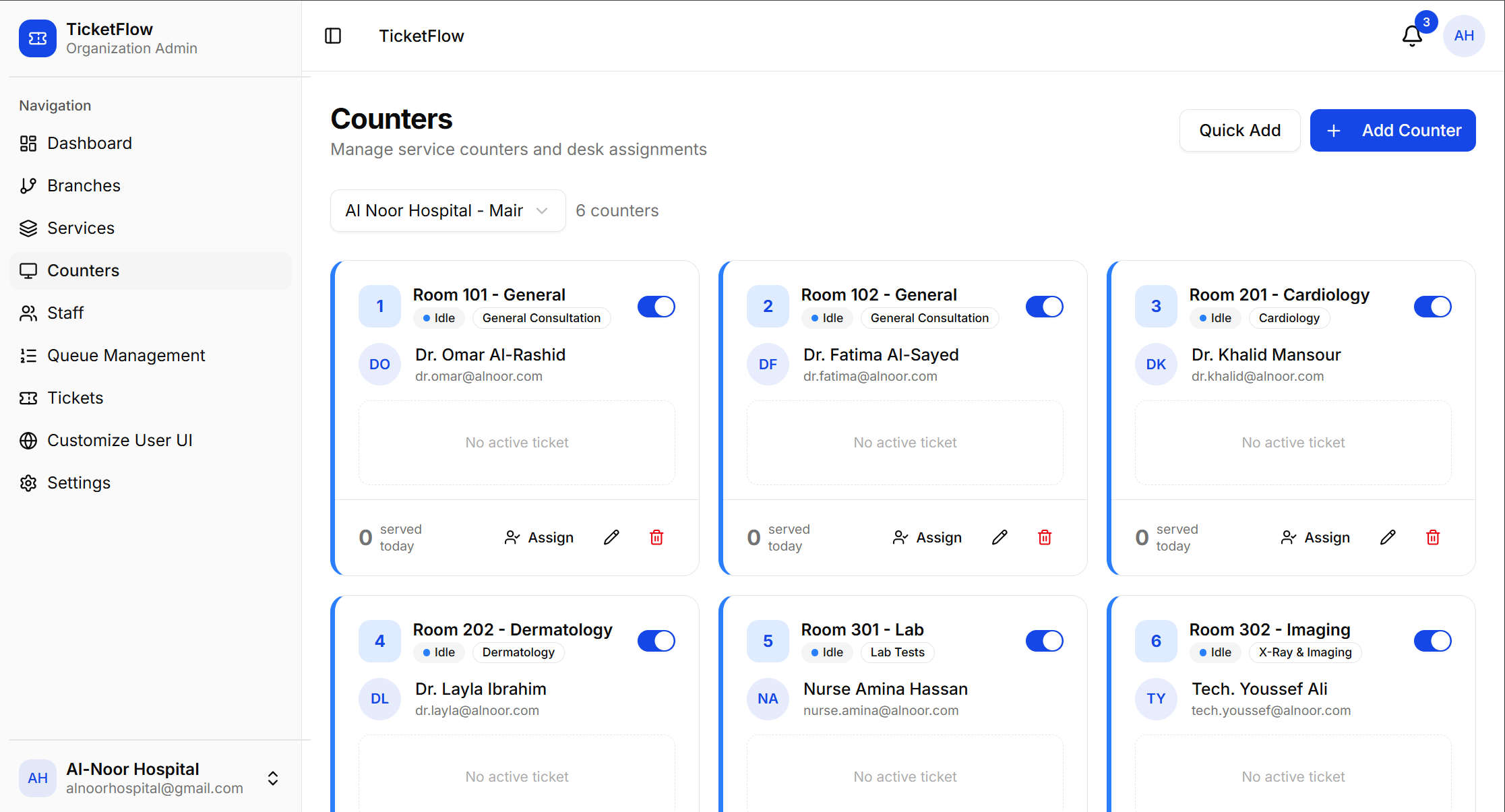The width and height of the screenshot is (1505, 812).
Task: Assign staff to Room 102 - General
Action: 927,537
